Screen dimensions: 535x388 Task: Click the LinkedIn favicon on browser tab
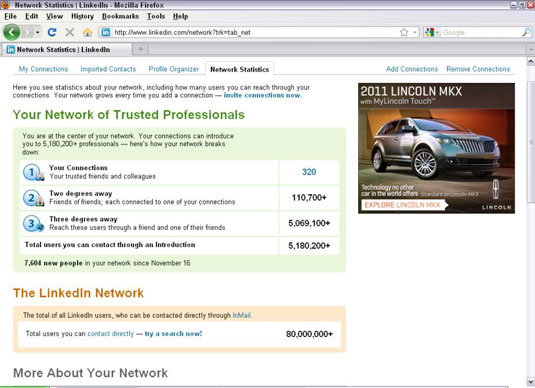(x=11, y=49)
